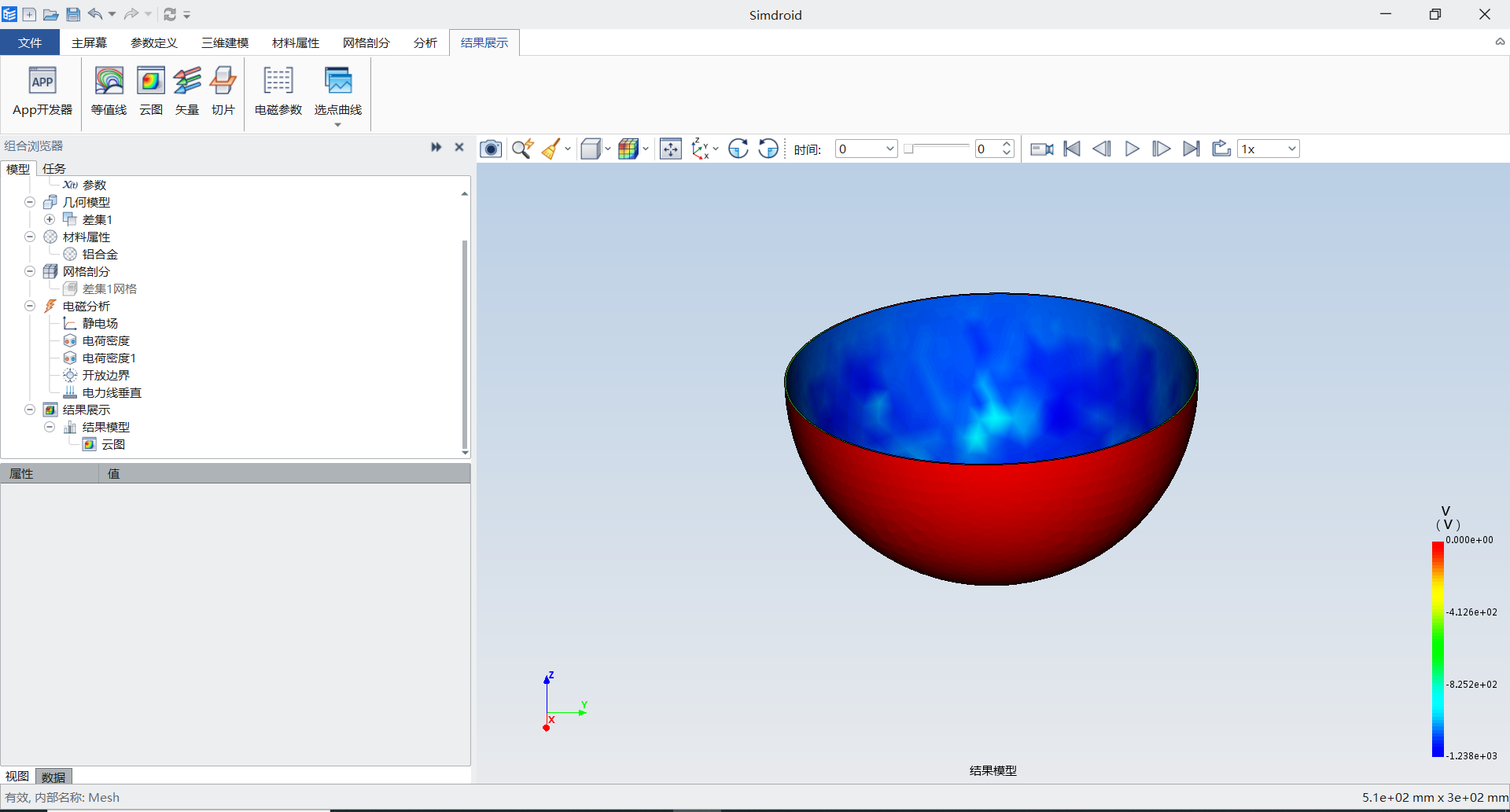Image resolution: width=1510 pixels, height=812 pixels.
Task: Click the save icon in title bar
Action: coord(72,14)
